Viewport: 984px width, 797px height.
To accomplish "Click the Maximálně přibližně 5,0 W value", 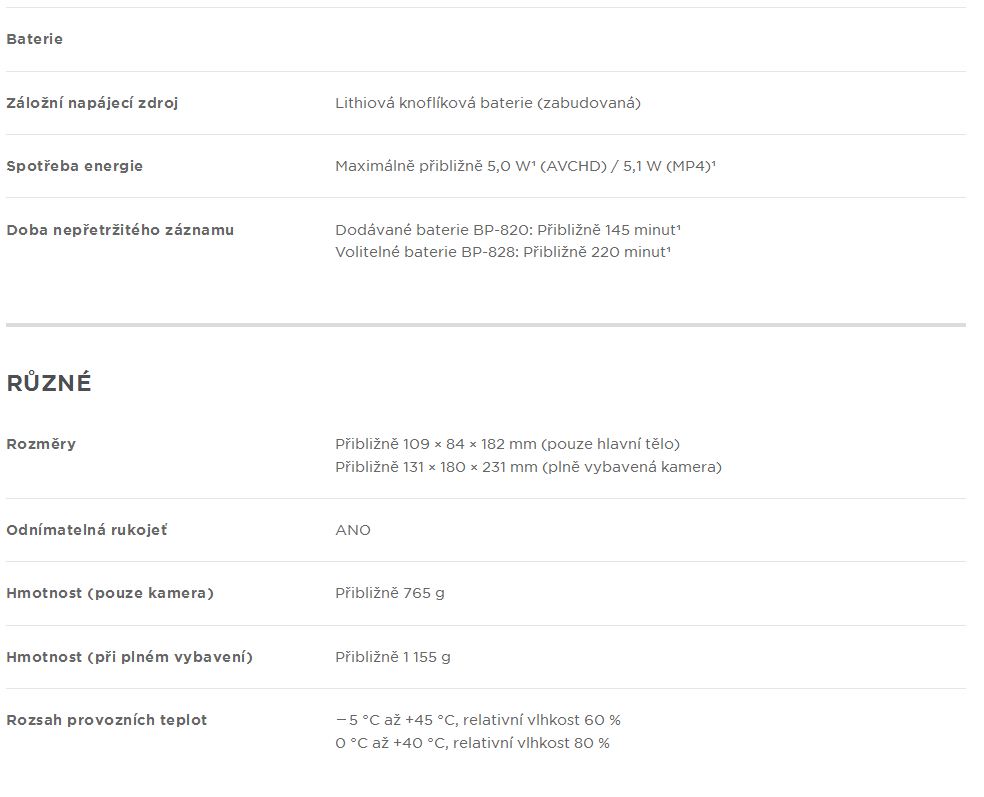I will (525, 166).
